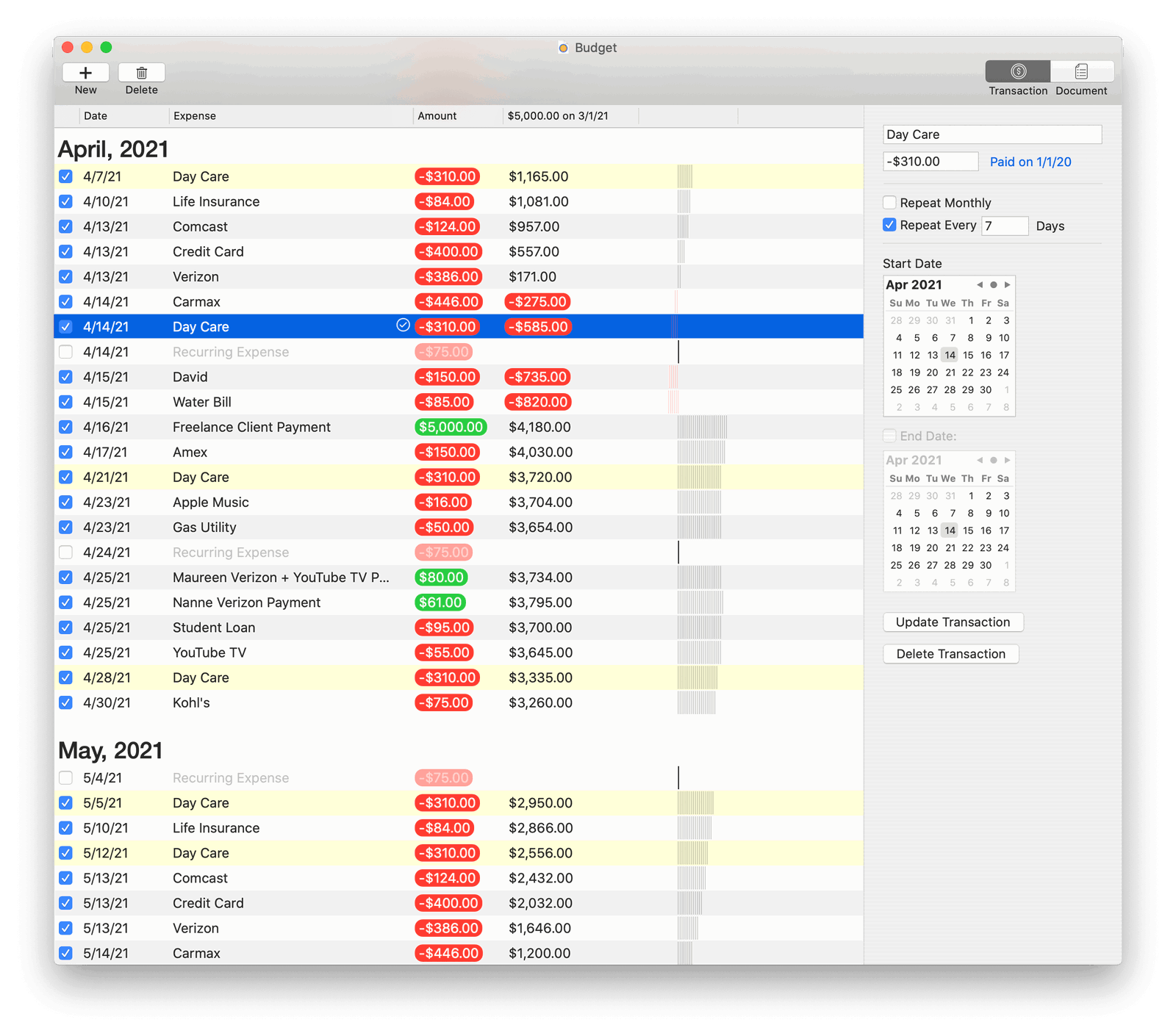This screenshot has height=1036, width=1176.
Task: Click the -$446.00 amount on 5/14/21 Carmax
Action: pyautogui.click(x=448, y=953)
